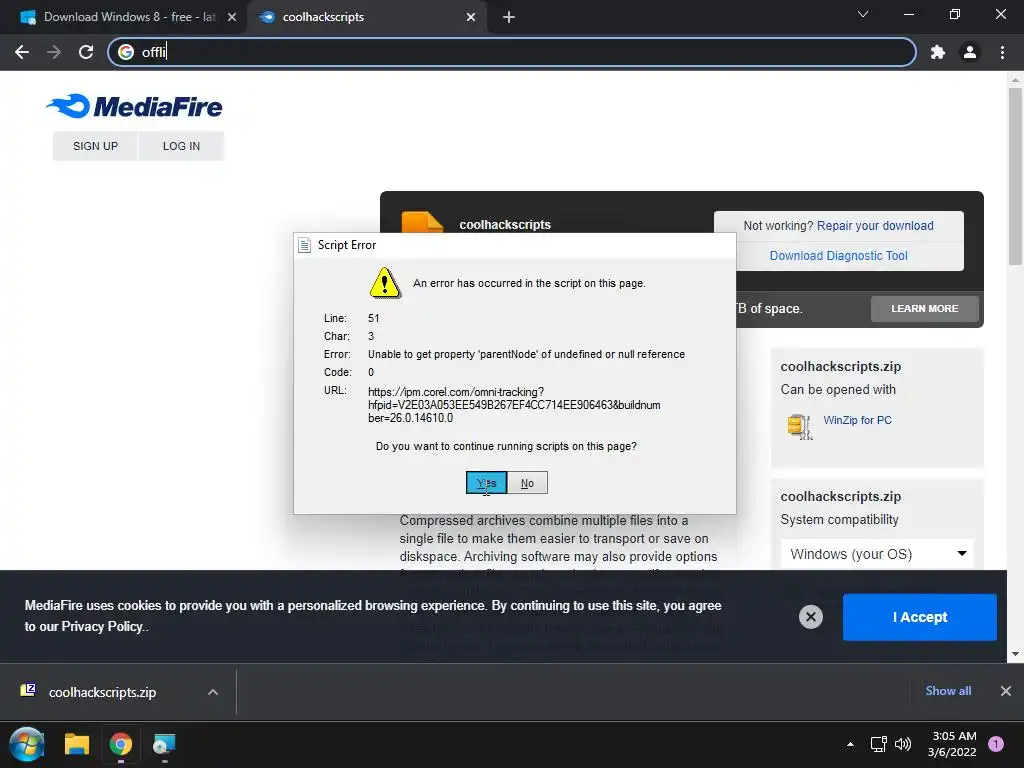The width and height of the screenshot is (1024, 768).
Task: Click the LOG IN button
Action: pos(182,146)
